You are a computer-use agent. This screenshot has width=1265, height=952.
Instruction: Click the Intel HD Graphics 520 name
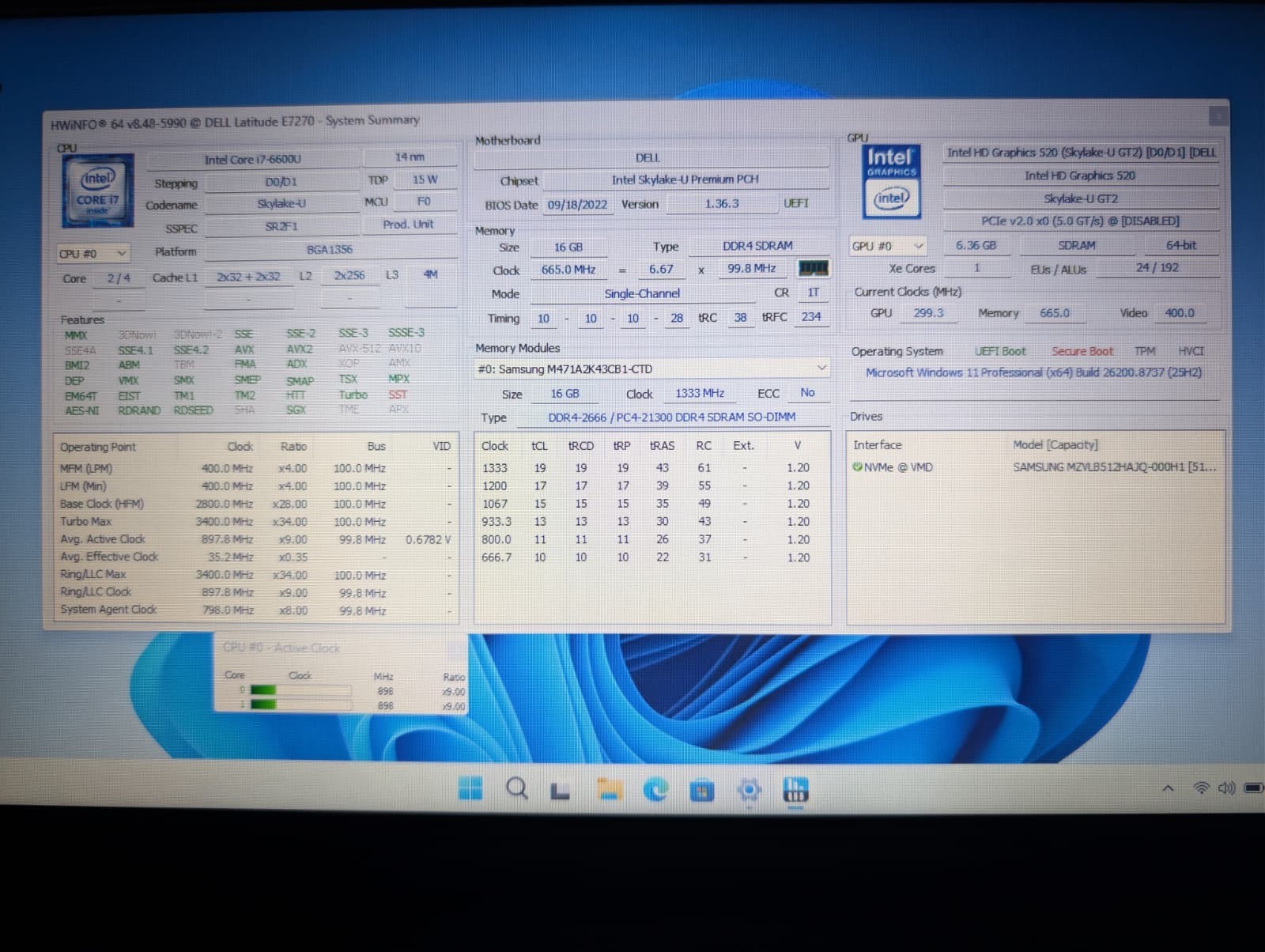[1080, 176]
